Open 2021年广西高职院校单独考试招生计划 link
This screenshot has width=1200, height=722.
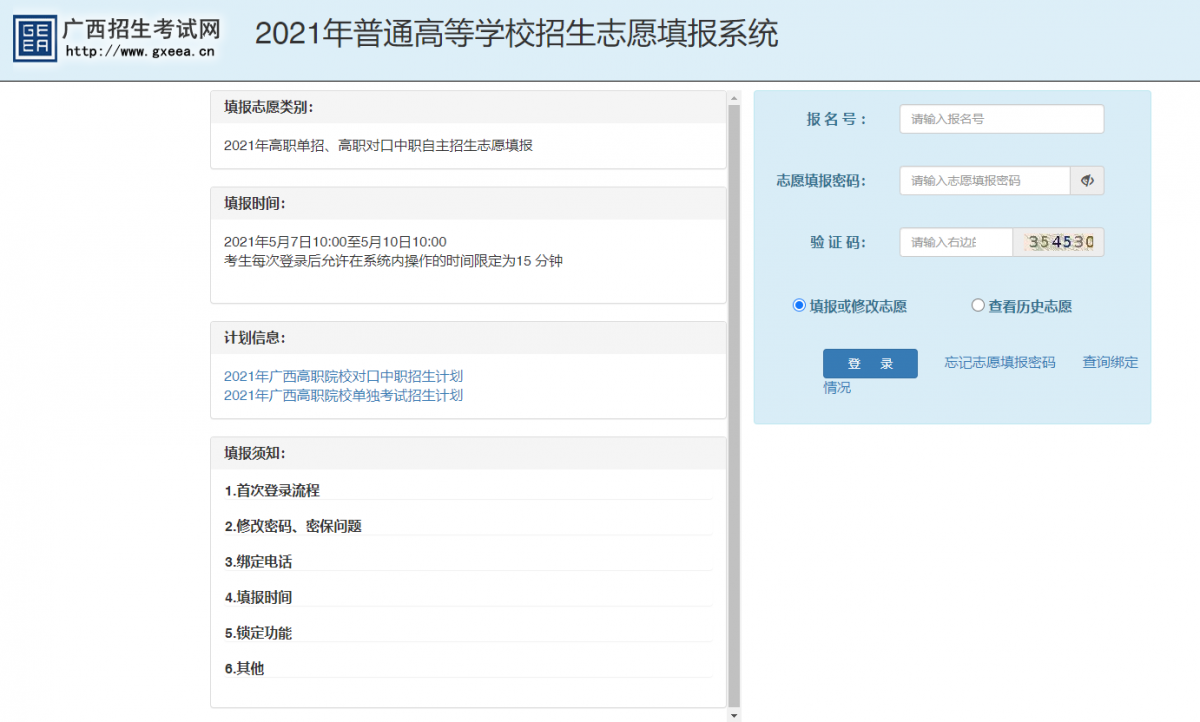click(x=343, y=395)
